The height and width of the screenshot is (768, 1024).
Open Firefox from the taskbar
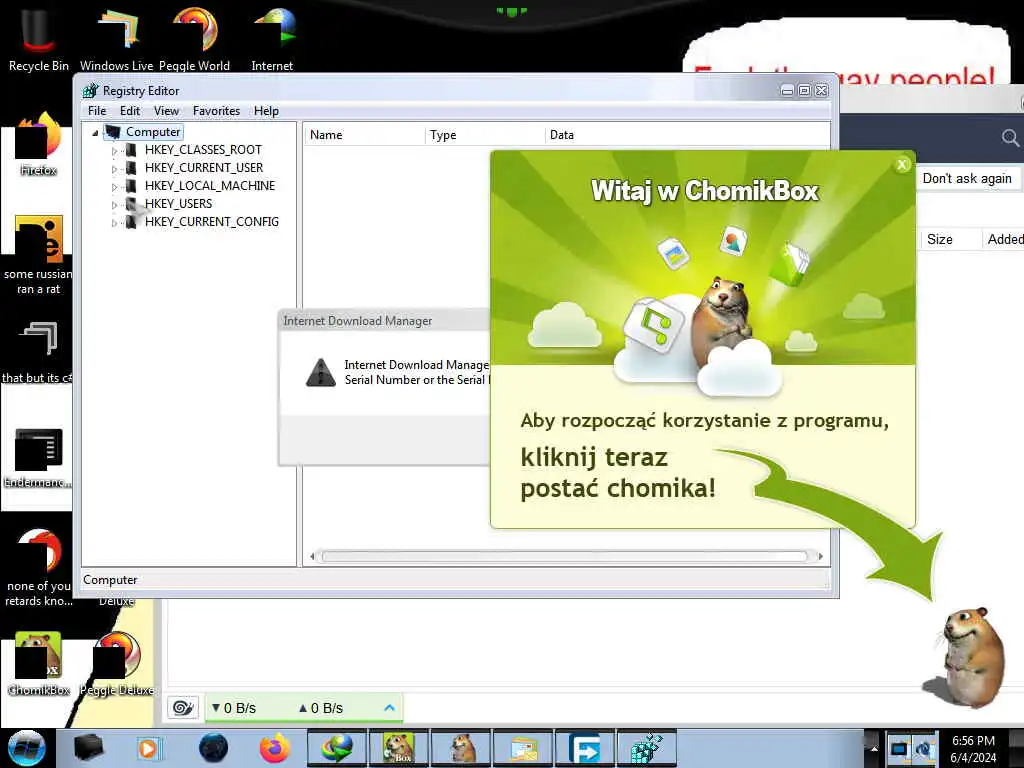pyautogui.click(x=274, y=748)
